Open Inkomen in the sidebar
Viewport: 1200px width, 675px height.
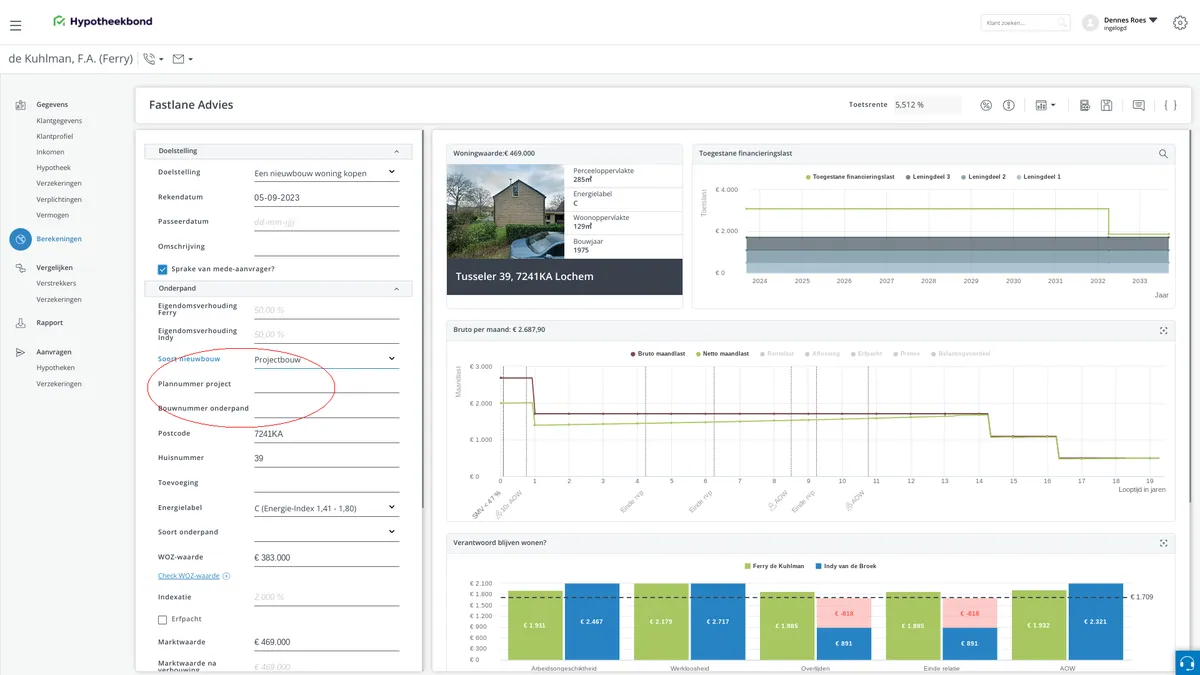coord(50,152)
